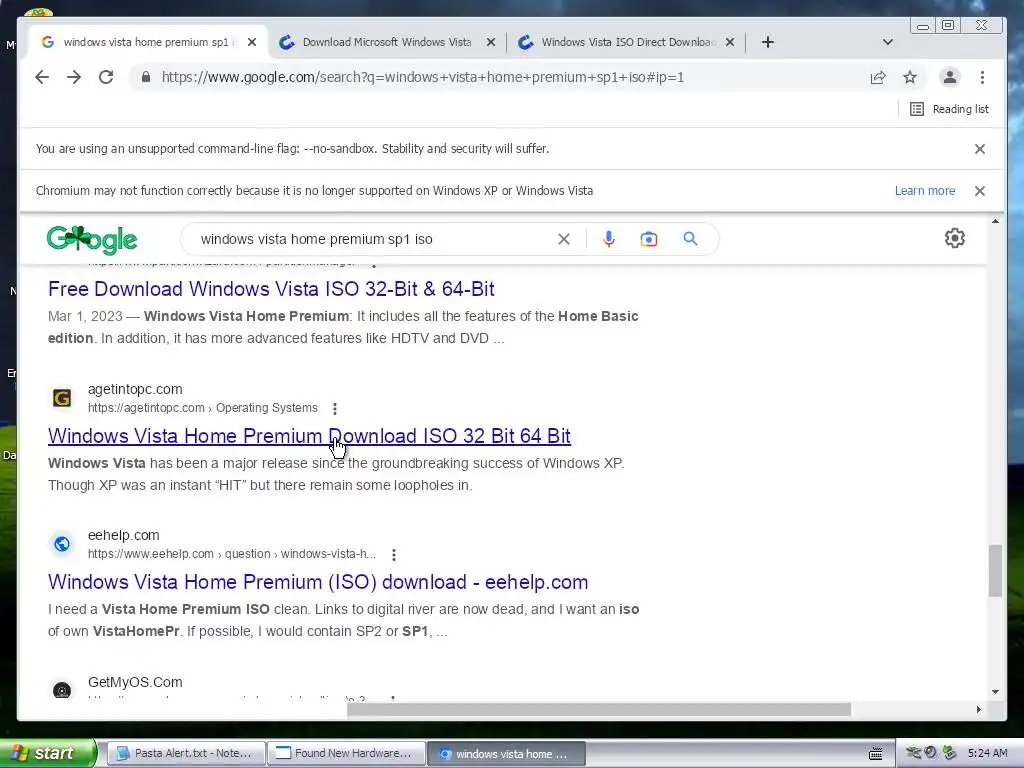
Task: Clear the search box with X icon
Action: pyautogui.click(x=564, y=239)
